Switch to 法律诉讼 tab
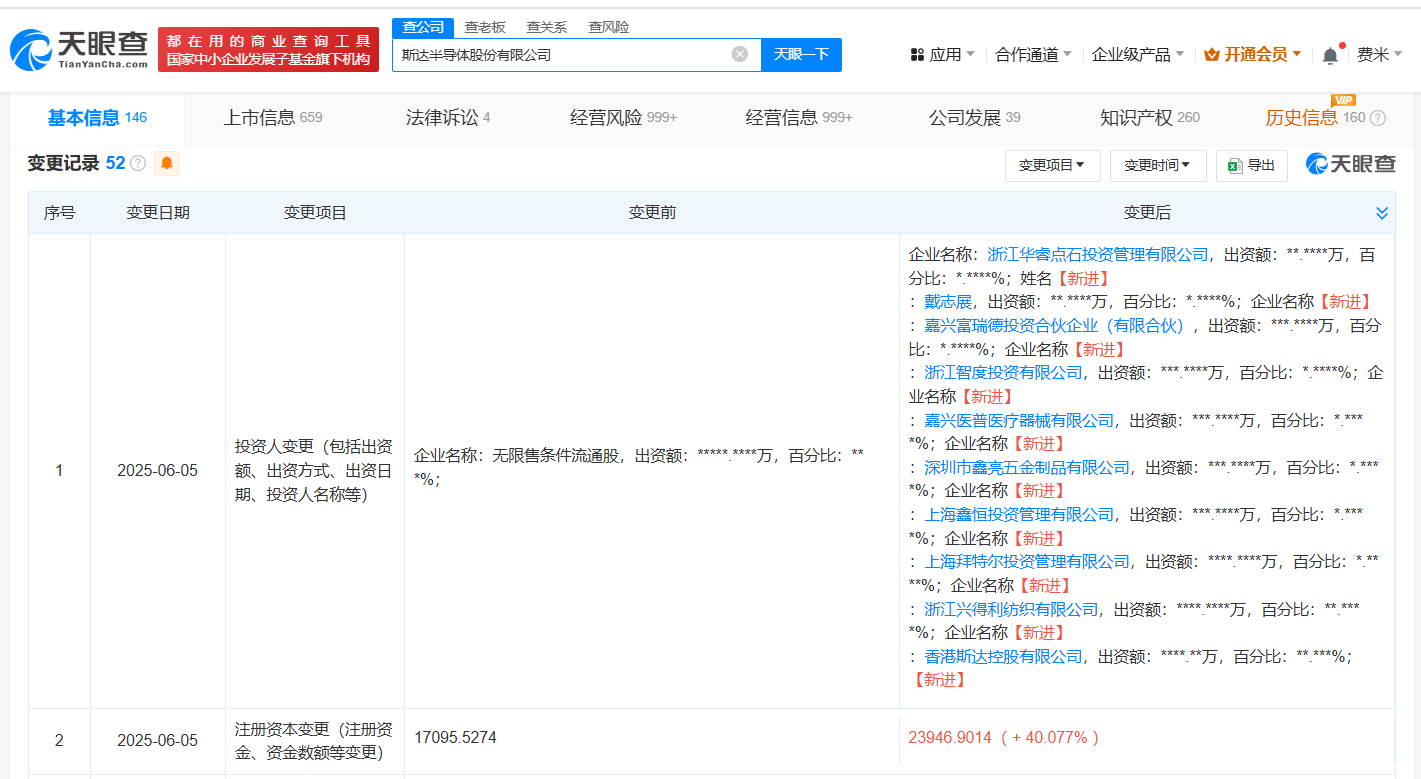Viewport: 1421px width, 779px height. 447,118
